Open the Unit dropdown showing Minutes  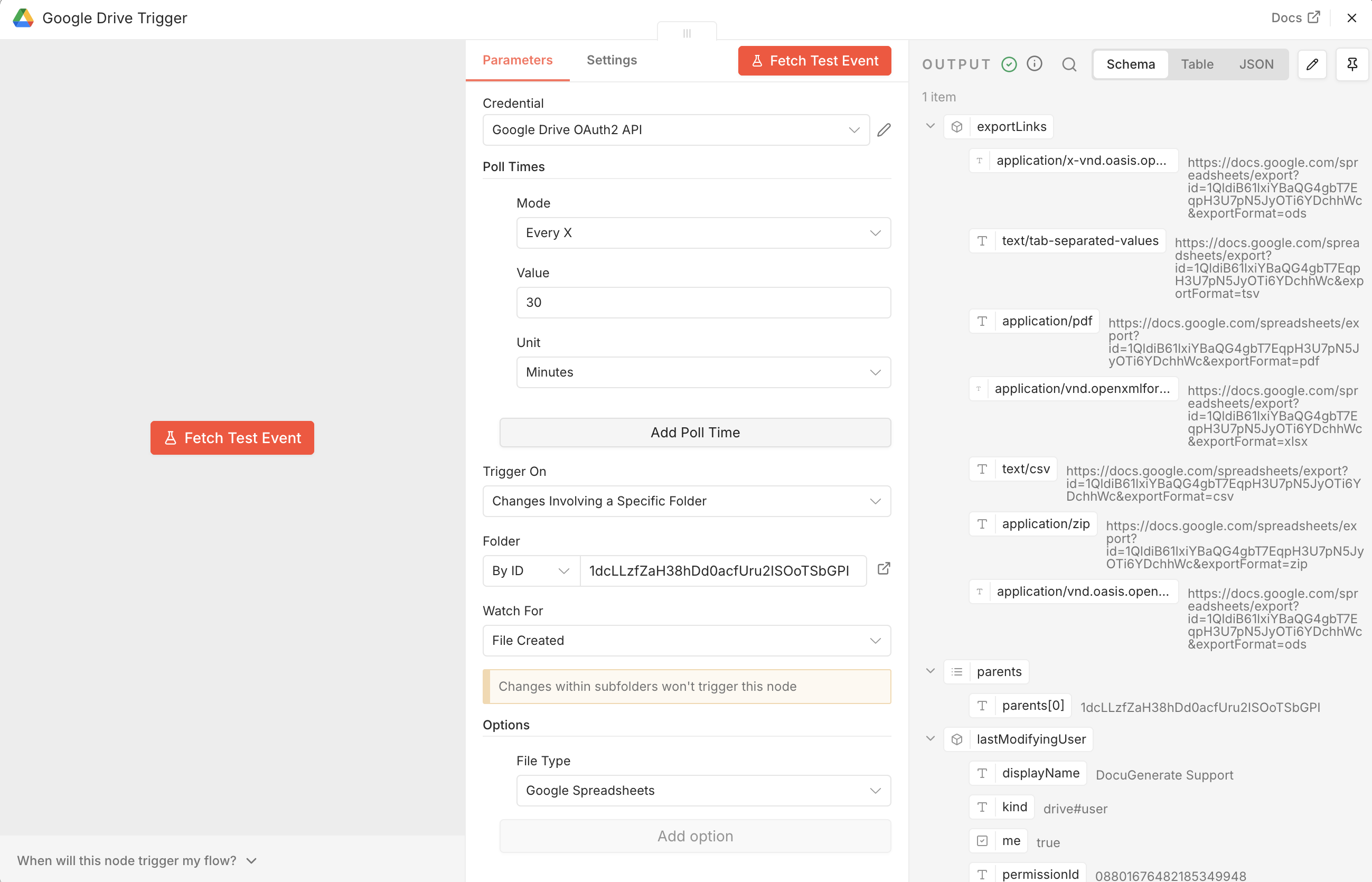(x=703, y=372)
